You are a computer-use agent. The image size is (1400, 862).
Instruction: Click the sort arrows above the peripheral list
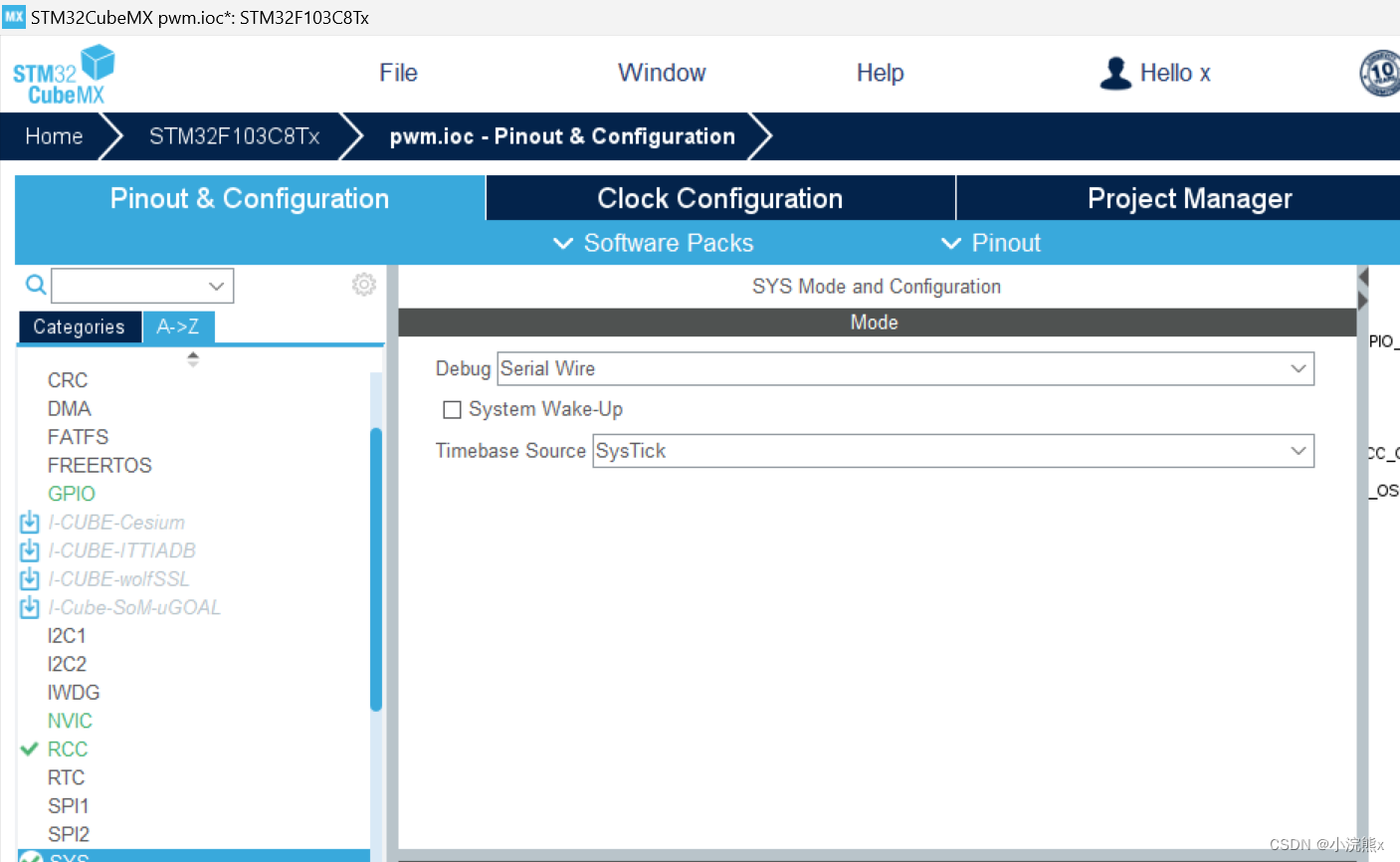tap(193, 359)
